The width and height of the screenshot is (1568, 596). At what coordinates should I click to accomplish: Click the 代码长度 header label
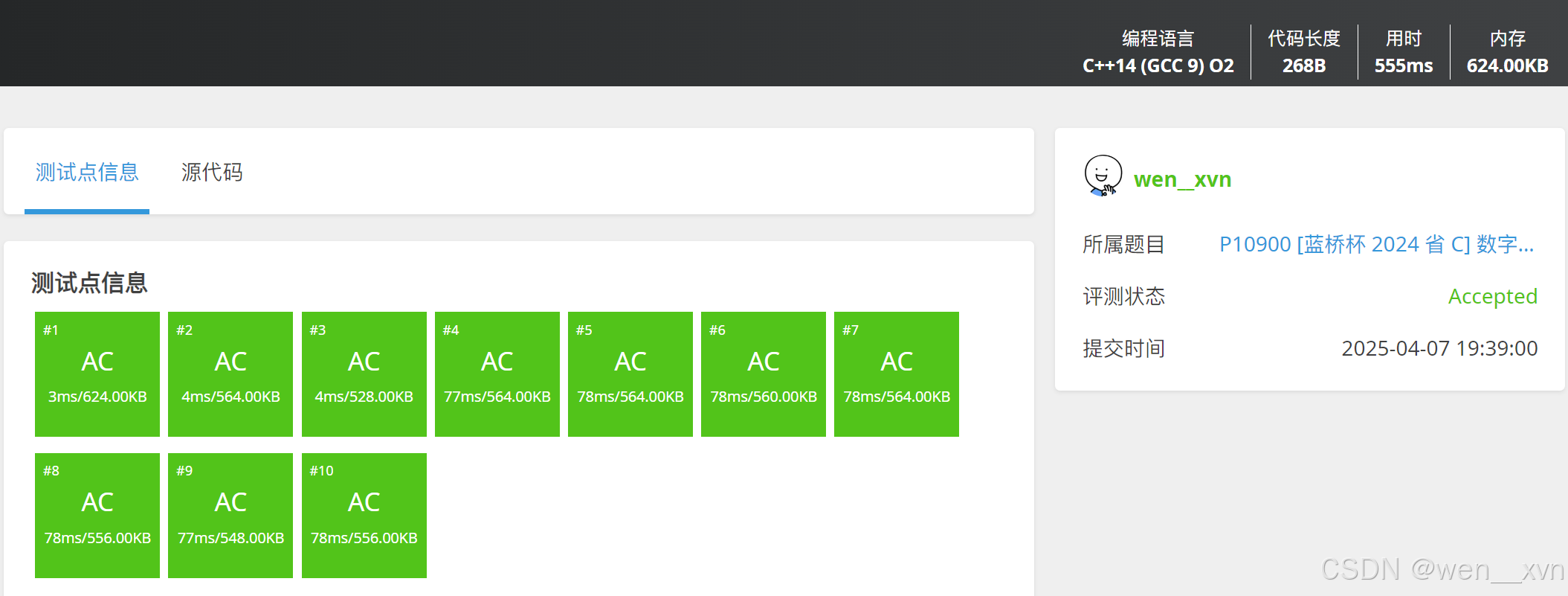[x=1304, y=39]
